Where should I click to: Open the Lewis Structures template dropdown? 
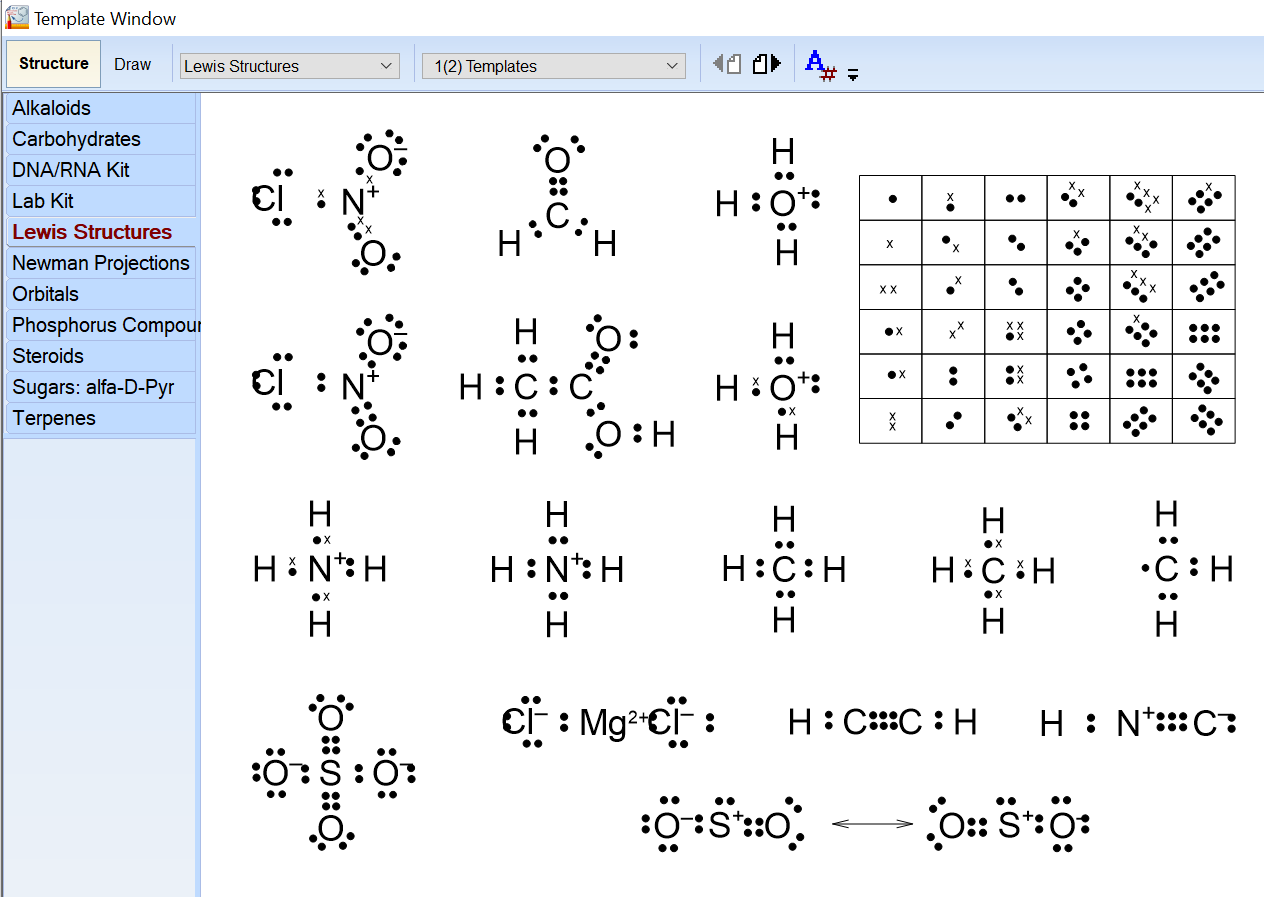coord(288,66)
